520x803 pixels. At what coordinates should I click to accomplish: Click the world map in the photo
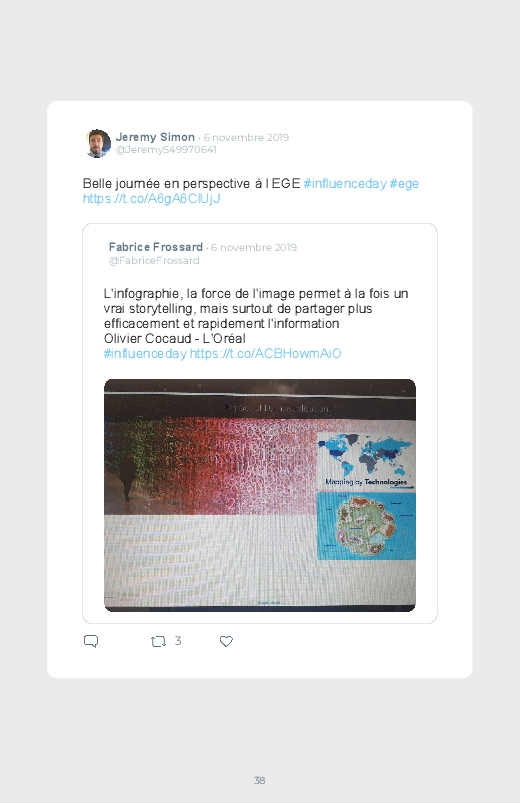366,455
